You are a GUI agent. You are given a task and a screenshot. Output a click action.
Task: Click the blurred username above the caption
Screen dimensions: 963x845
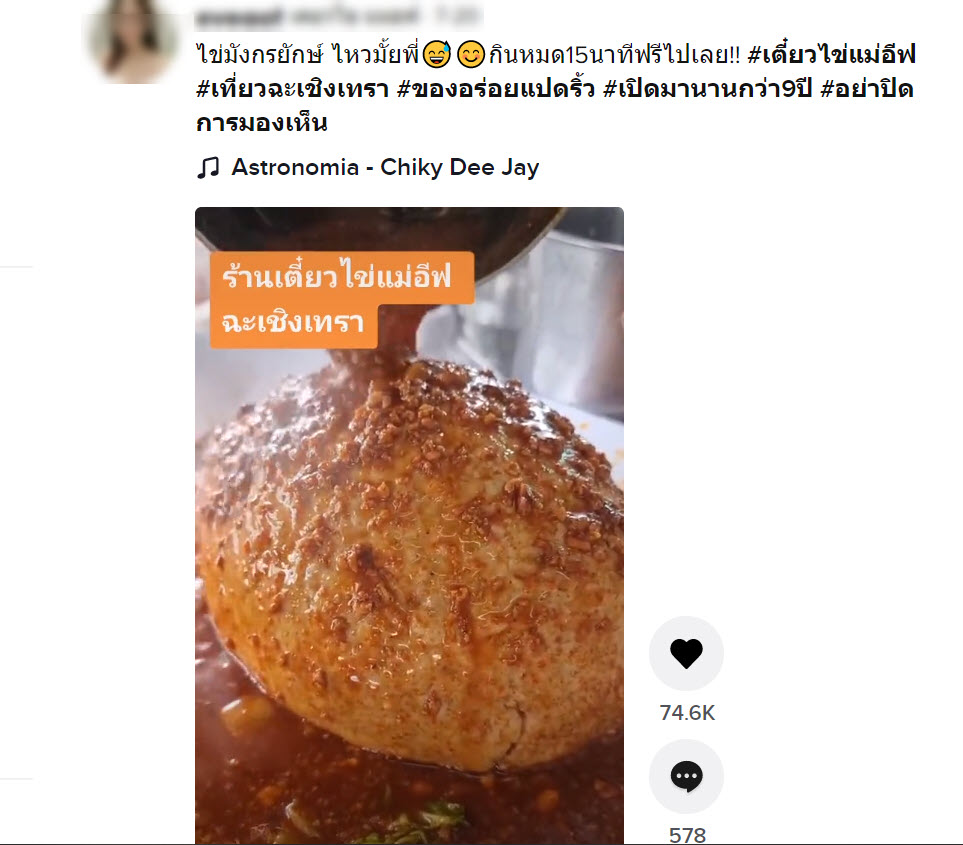click(x=240, y=17)
